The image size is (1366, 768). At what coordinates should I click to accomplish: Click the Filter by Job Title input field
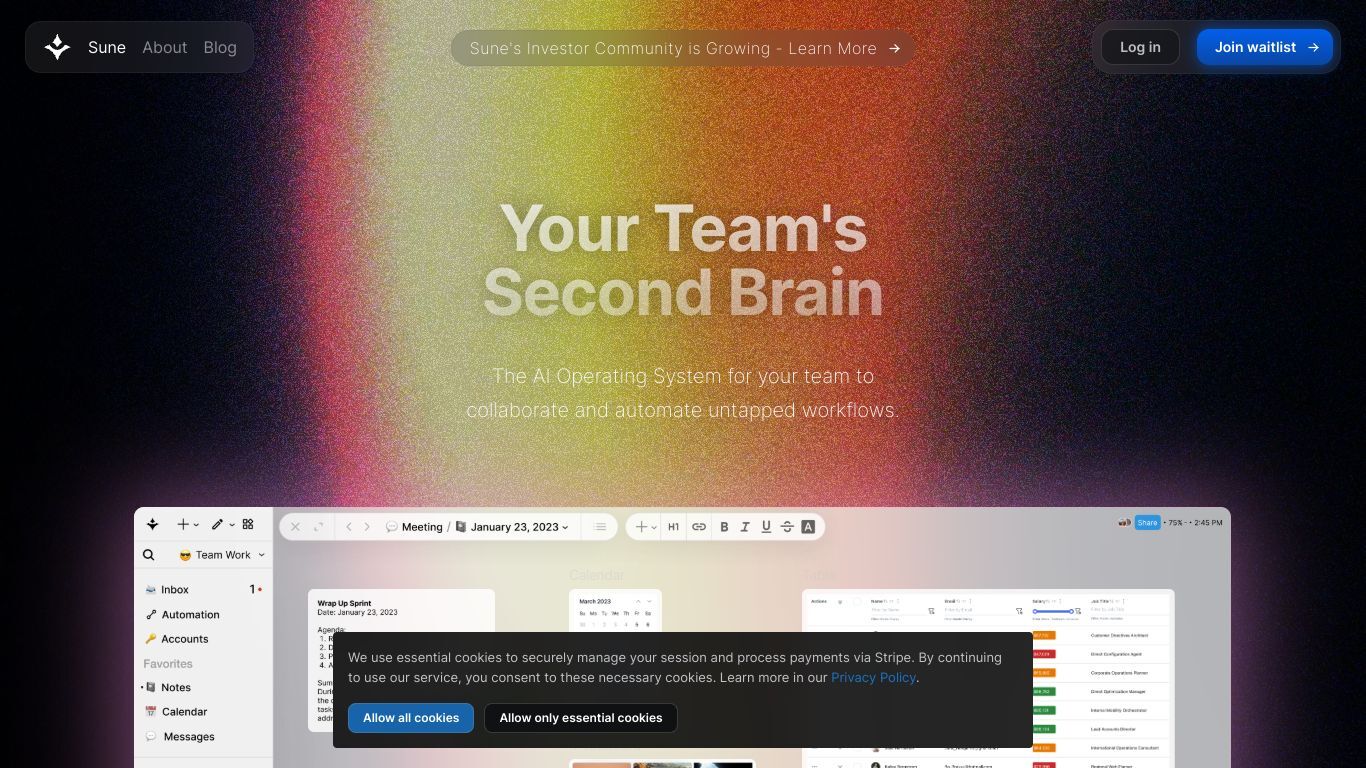[x=1128, y=610]
